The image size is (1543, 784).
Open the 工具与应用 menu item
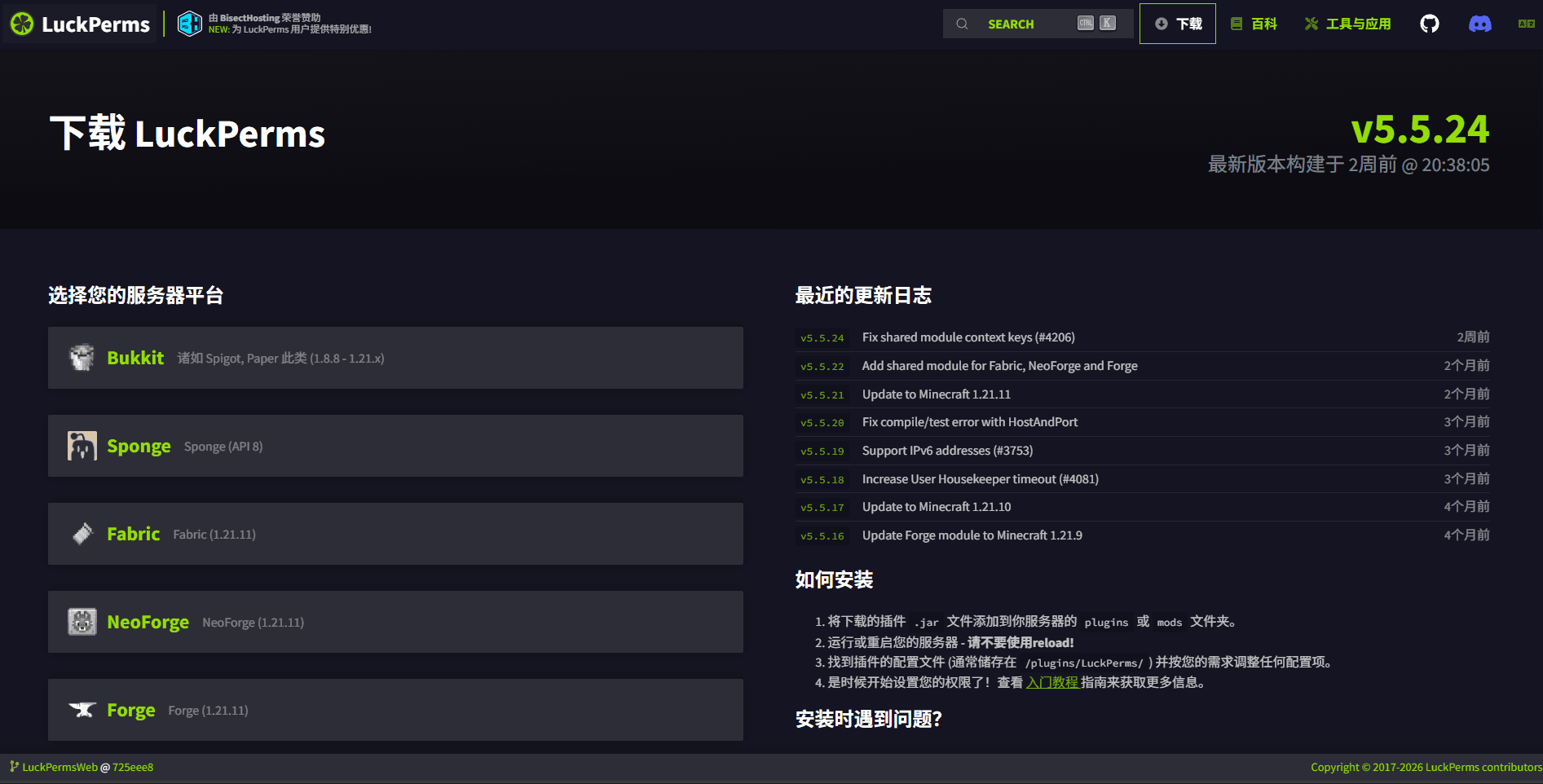[1347, 24]
